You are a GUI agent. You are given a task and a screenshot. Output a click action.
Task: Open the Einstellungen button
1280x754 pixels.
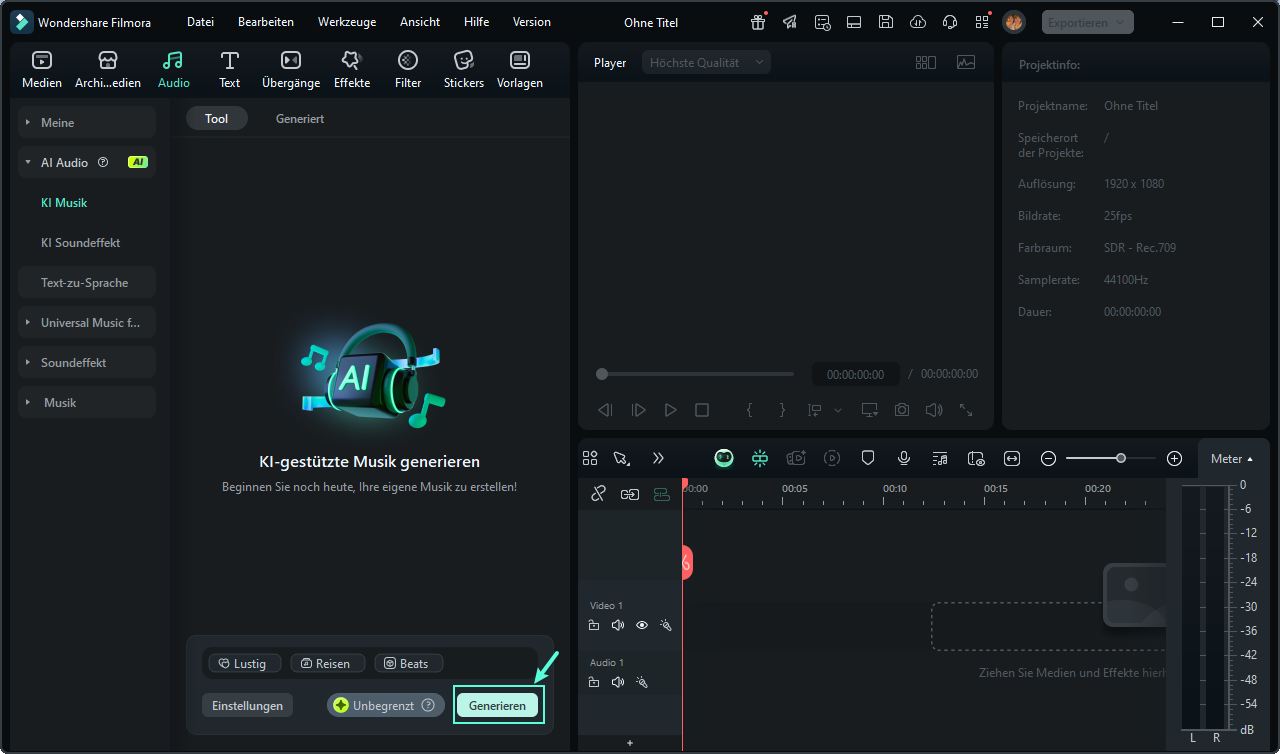click(248, 705)
